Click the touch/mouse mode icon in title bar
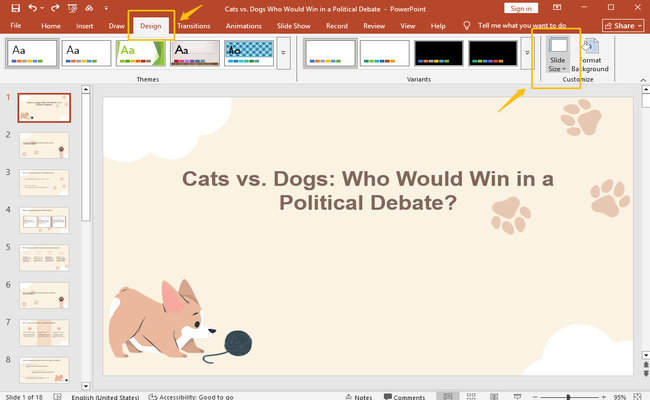 click(89, 8)
